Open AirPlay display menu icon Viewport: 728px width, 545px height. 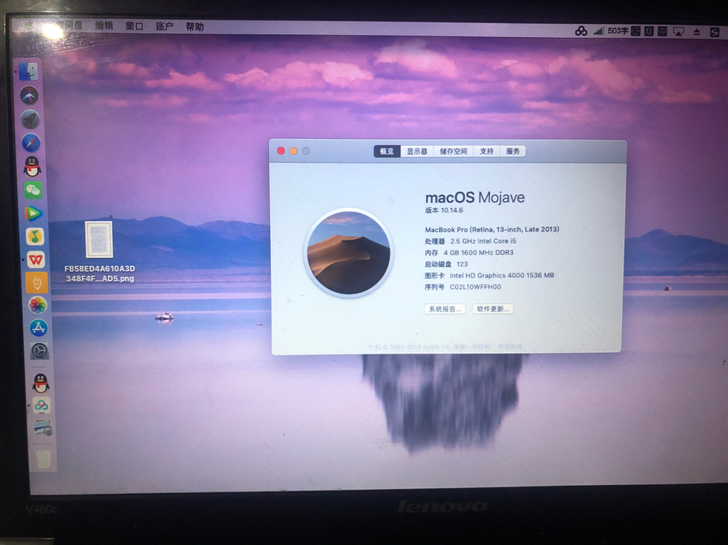tap(678, 32)
